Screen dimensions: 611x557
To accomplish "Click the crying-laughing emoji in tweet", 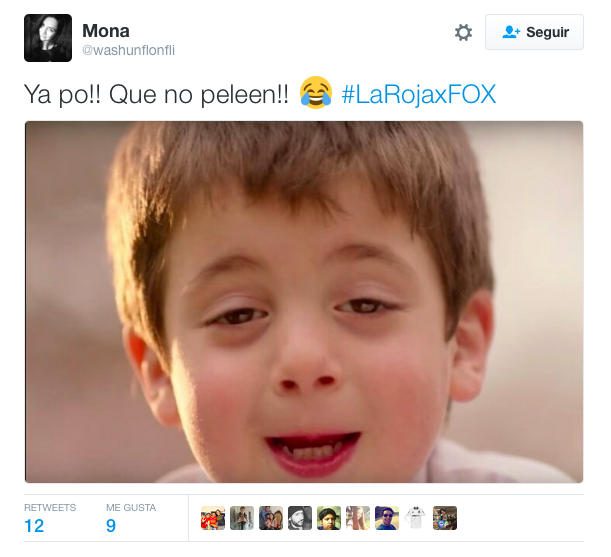I will [316, 93].
